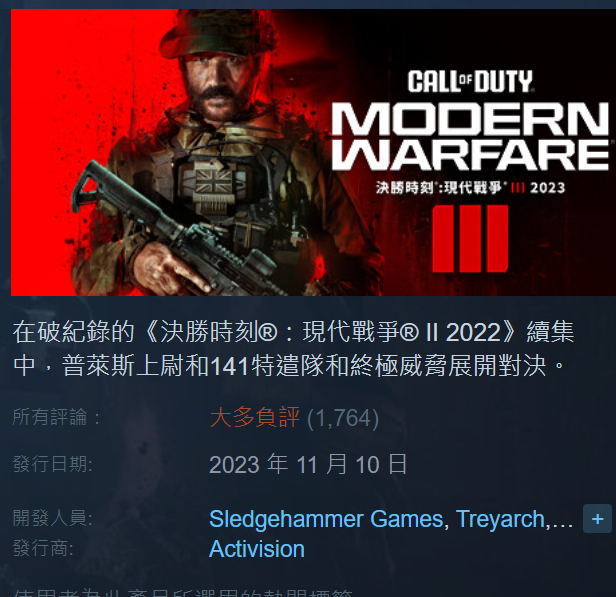Click the MODERN WARFARE title text

click(470, 136)
